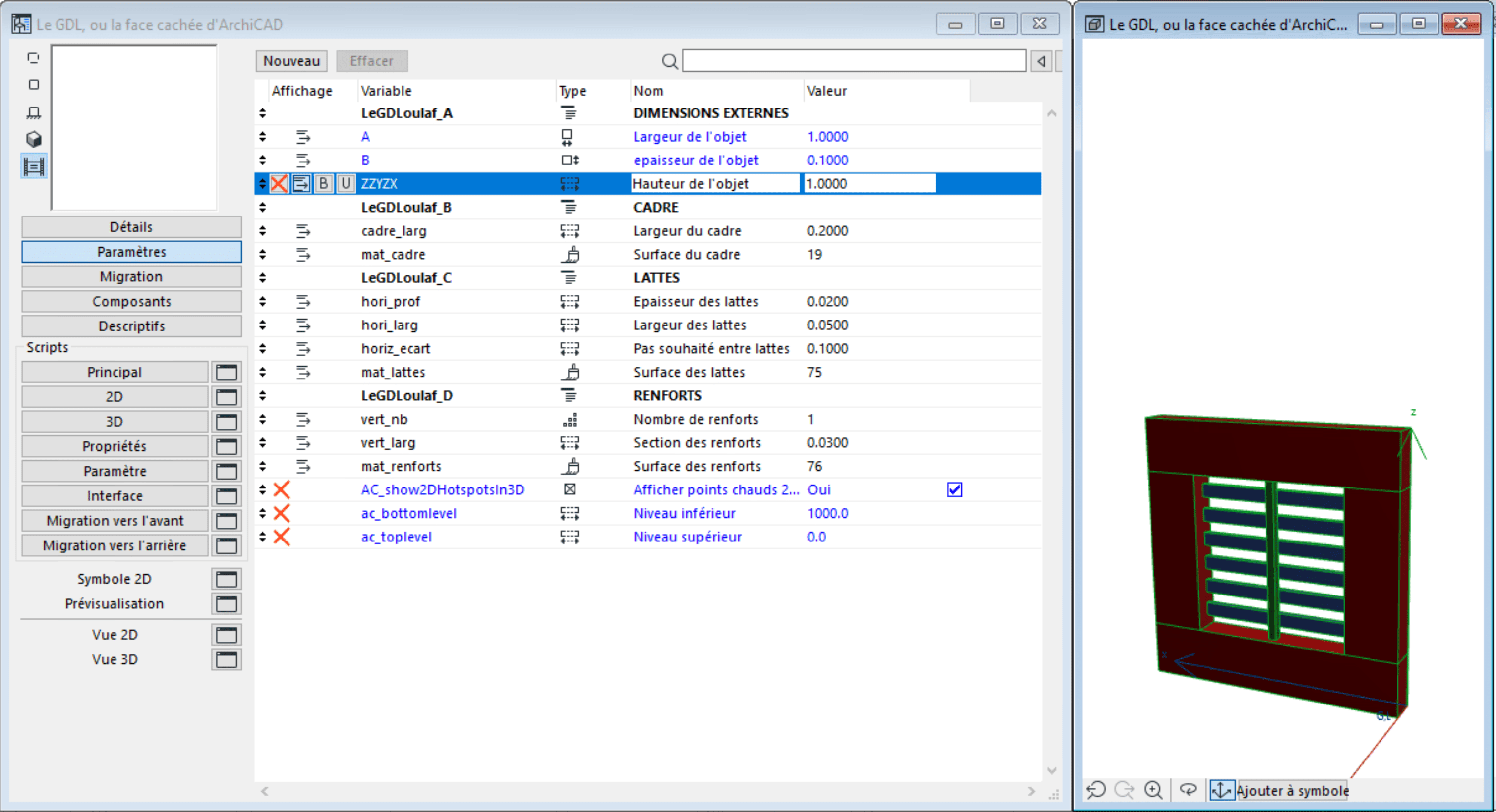Image resolution: width=1496 pixels, height=812 pixels.
Task: Select the 3D cube view icon
Action: (34, 139)
